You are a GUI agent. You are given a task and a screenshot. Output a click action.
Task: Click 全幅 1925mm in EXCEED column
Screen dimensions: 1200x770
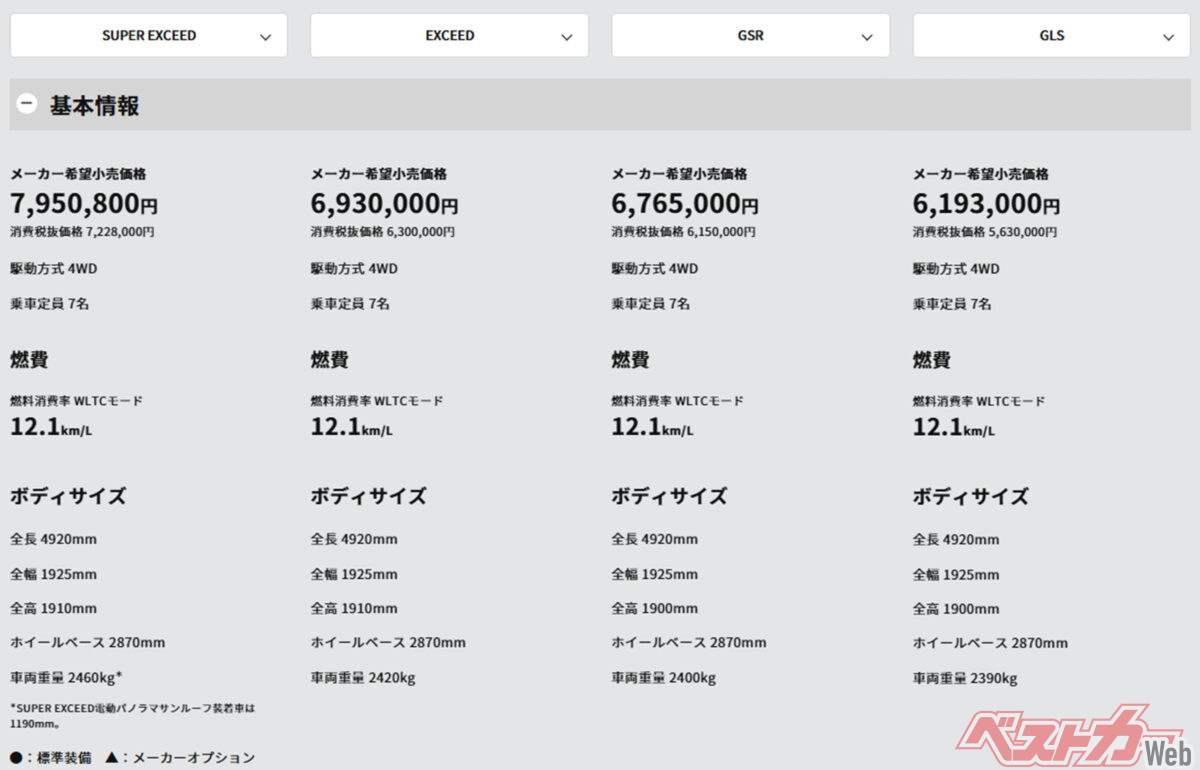[x=354, y=574]
